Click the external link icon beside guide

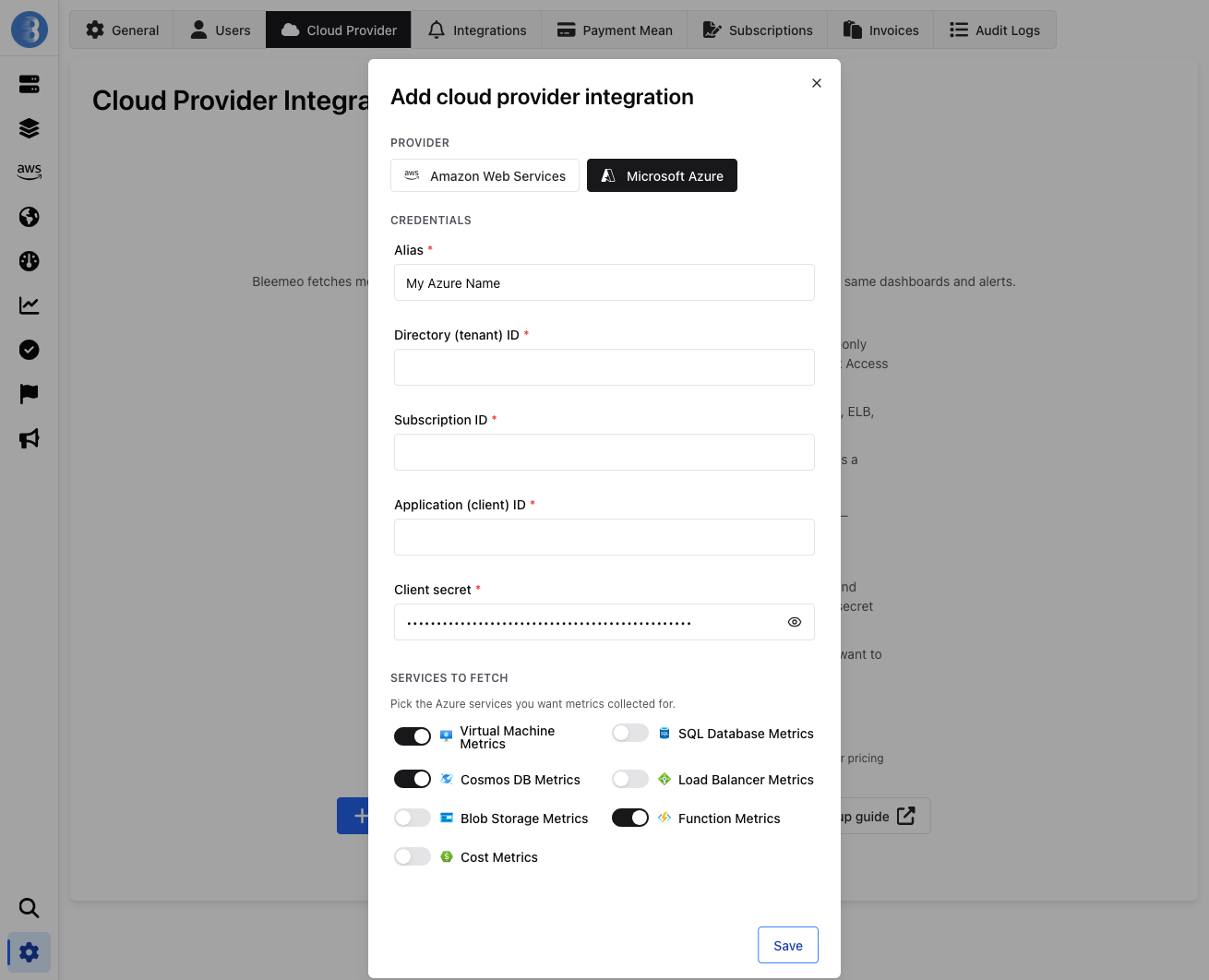click(x=906, y=816)
